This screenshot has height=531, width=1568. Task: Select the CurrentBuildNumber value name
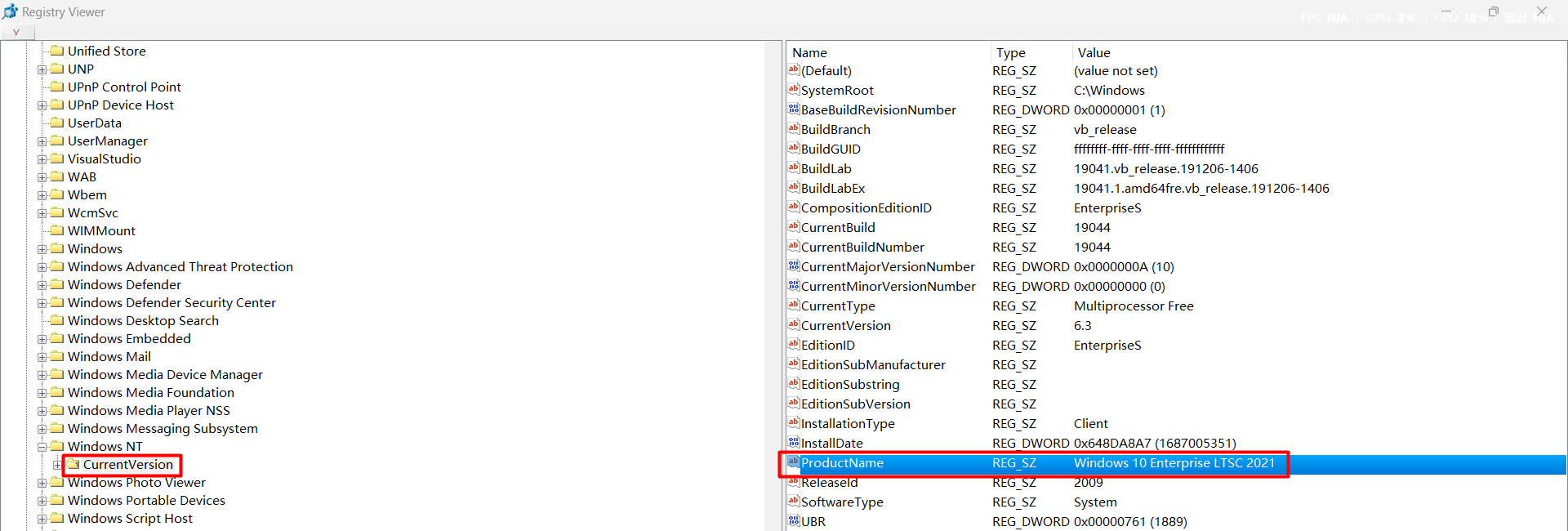(x=862, y=247)
